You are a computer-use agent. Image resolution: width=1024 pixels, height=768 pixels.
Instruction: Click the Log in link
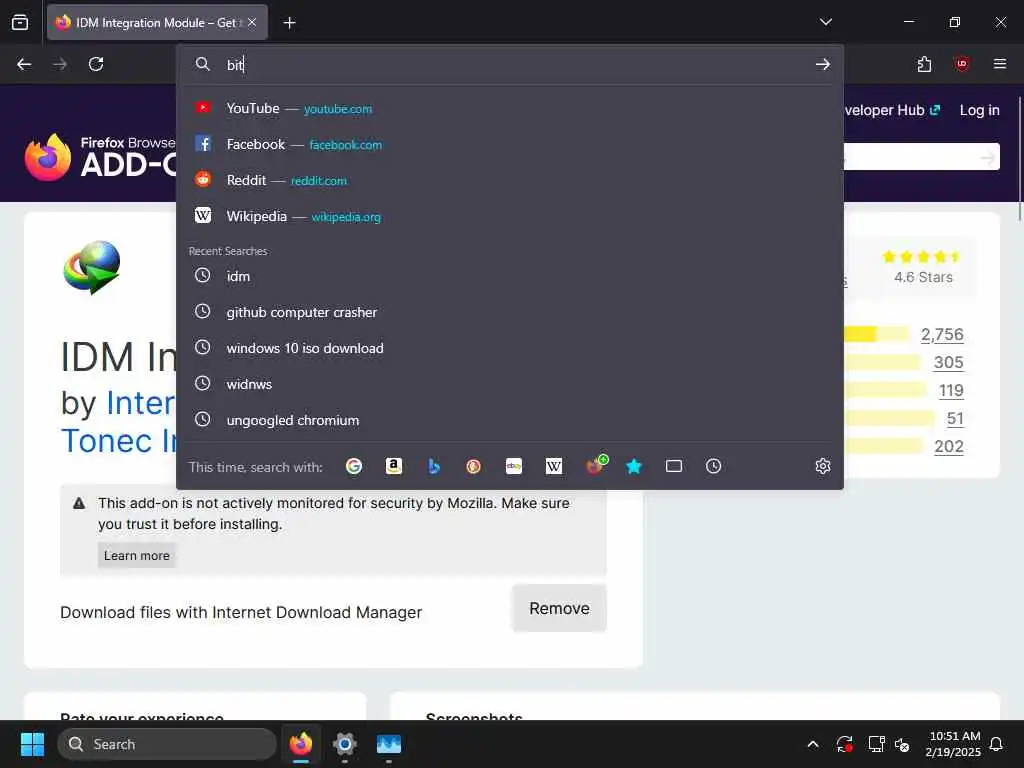pos(980,110)
